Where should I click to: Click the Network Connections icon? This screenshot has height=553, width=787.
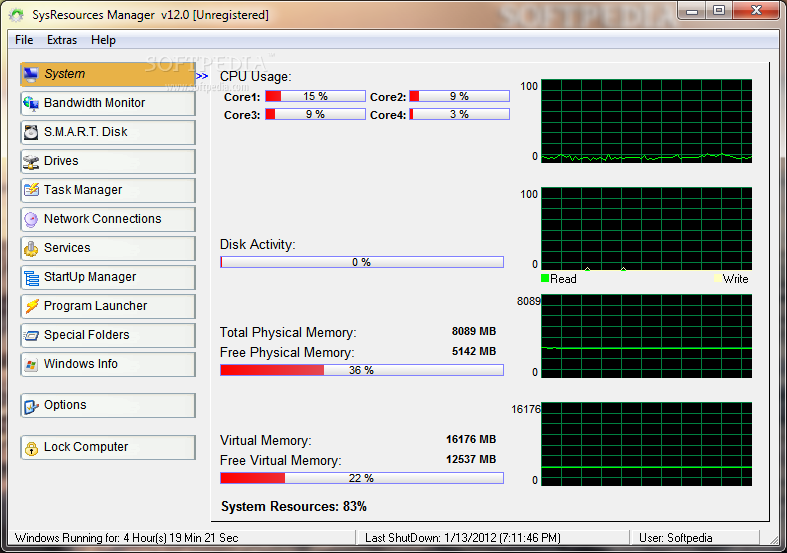[x=31, y=219]
